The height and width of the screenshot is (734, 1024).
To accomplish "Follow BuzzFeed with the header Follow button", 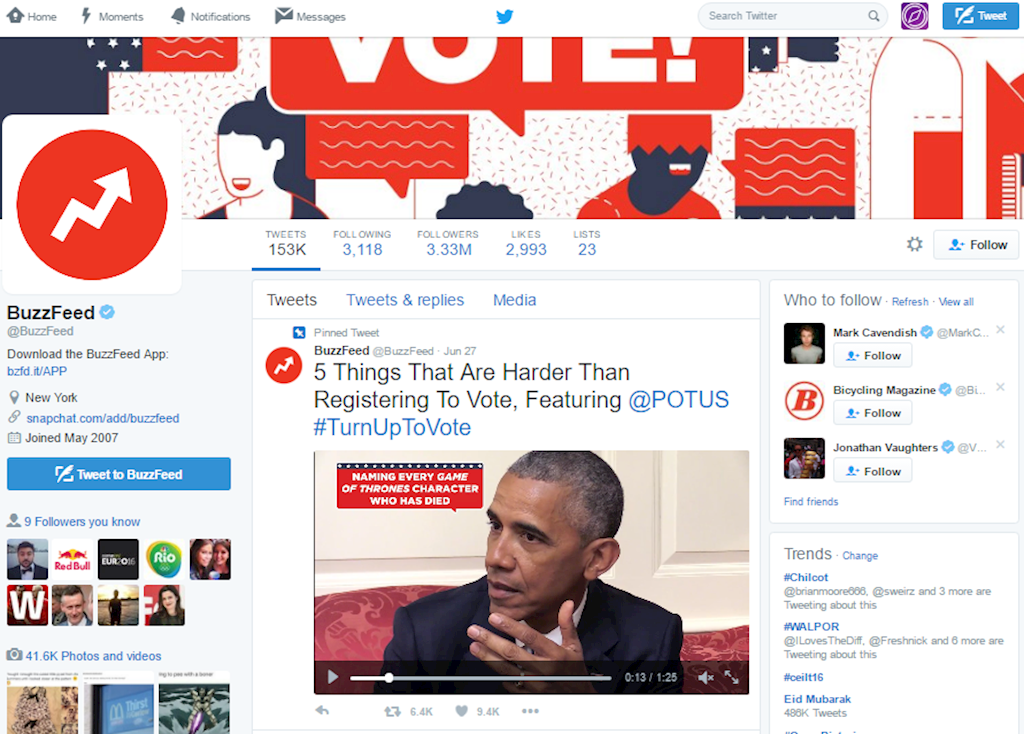I will pos(976,245).
